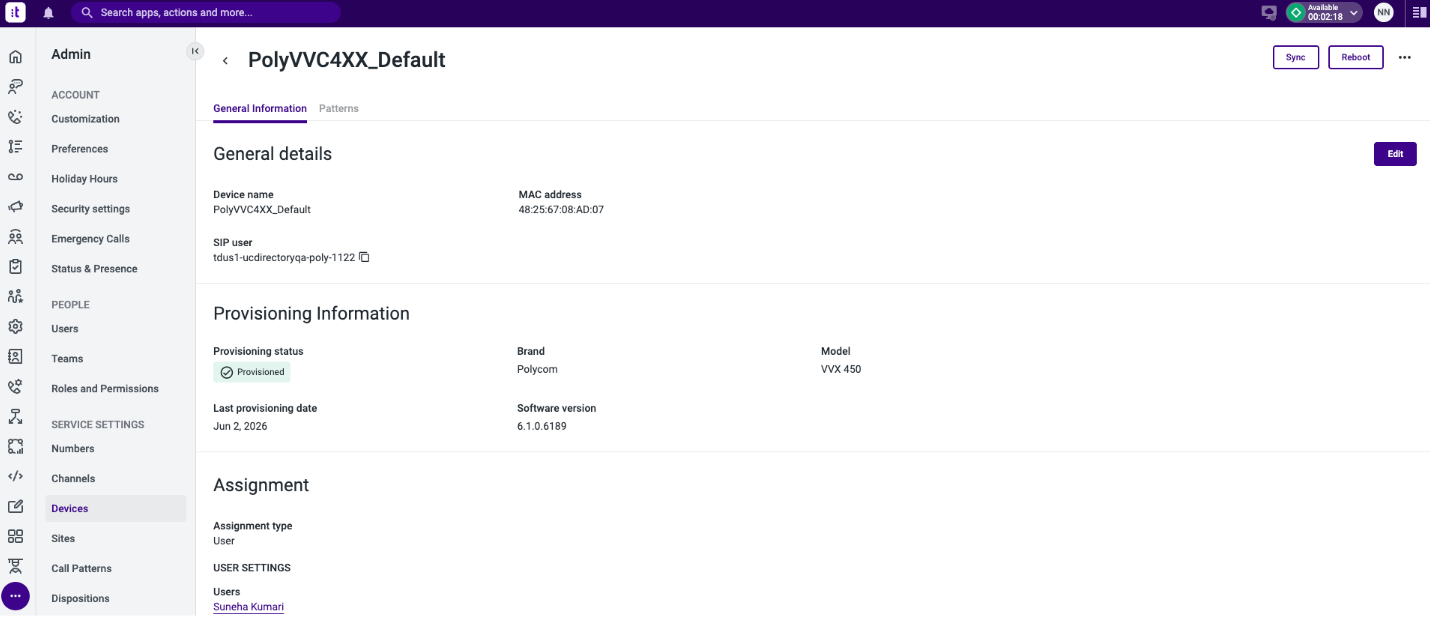Click the purple more-apps ellipsis button

[x=15, y=596]
